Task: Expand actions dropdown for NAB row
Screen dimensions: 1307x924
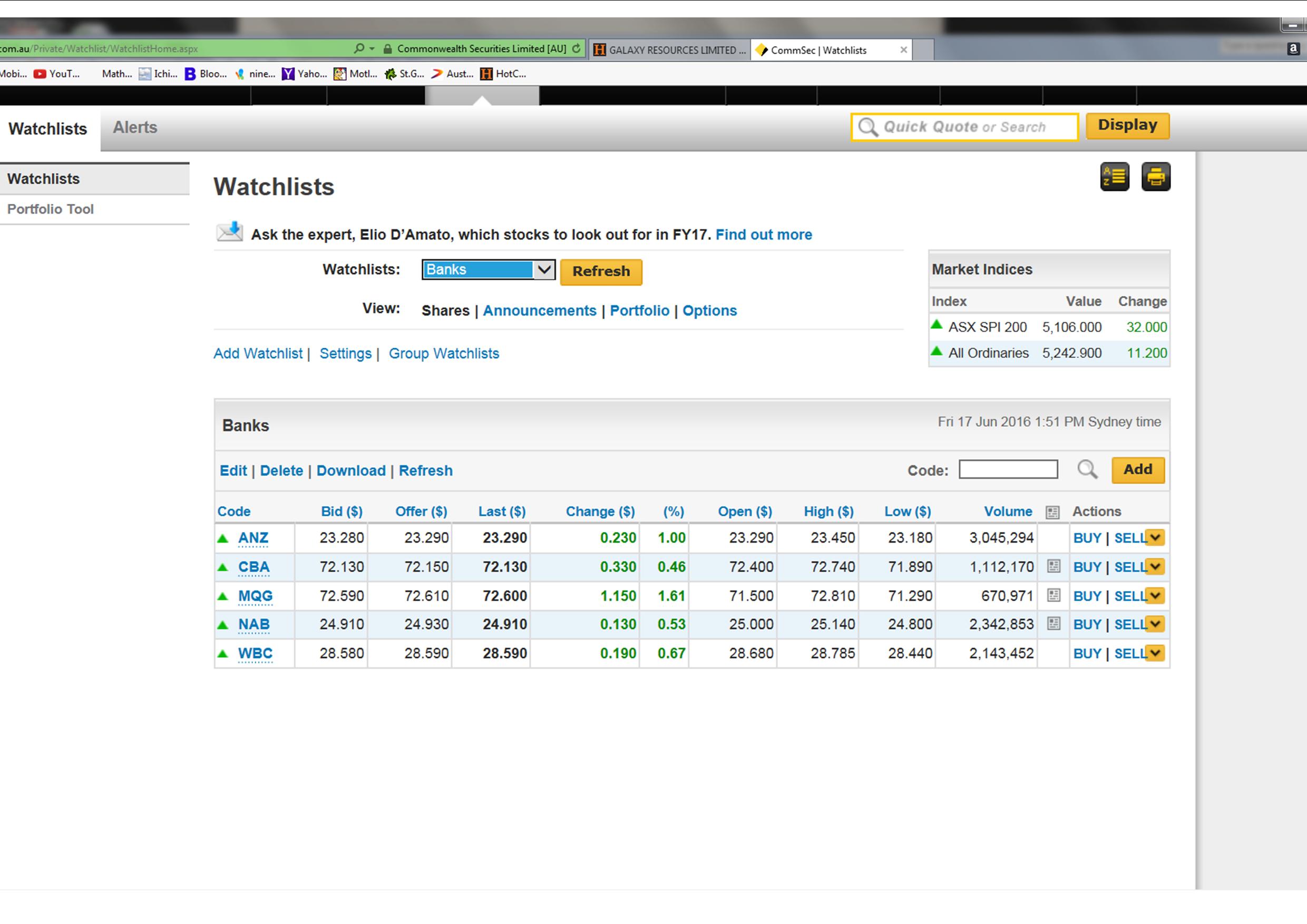Action: [1155, 624]
